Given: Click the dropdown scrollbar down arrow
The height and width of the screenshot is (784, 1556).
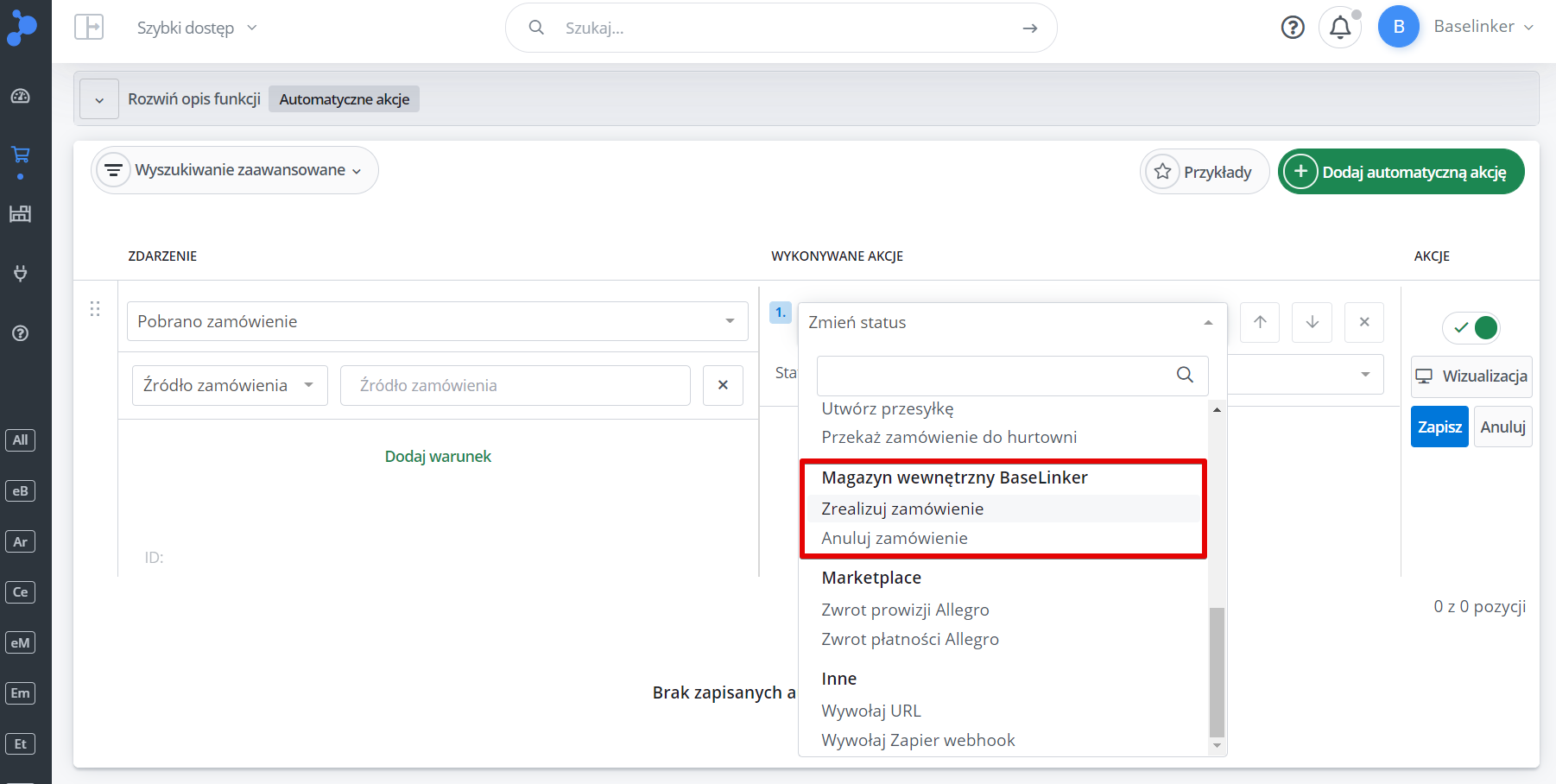Looking at the screenshot, I should (x=1217, y=746).
